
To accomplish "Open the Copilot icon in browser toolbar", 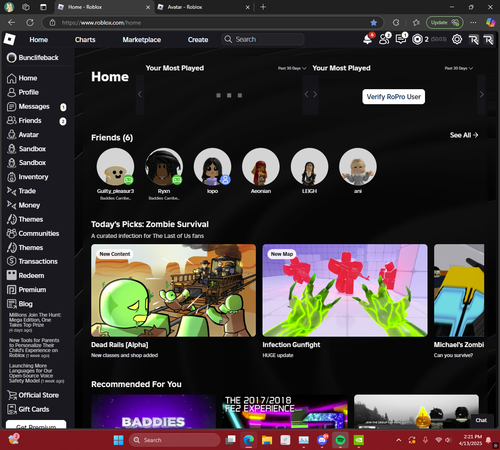I will click(490, 22).
